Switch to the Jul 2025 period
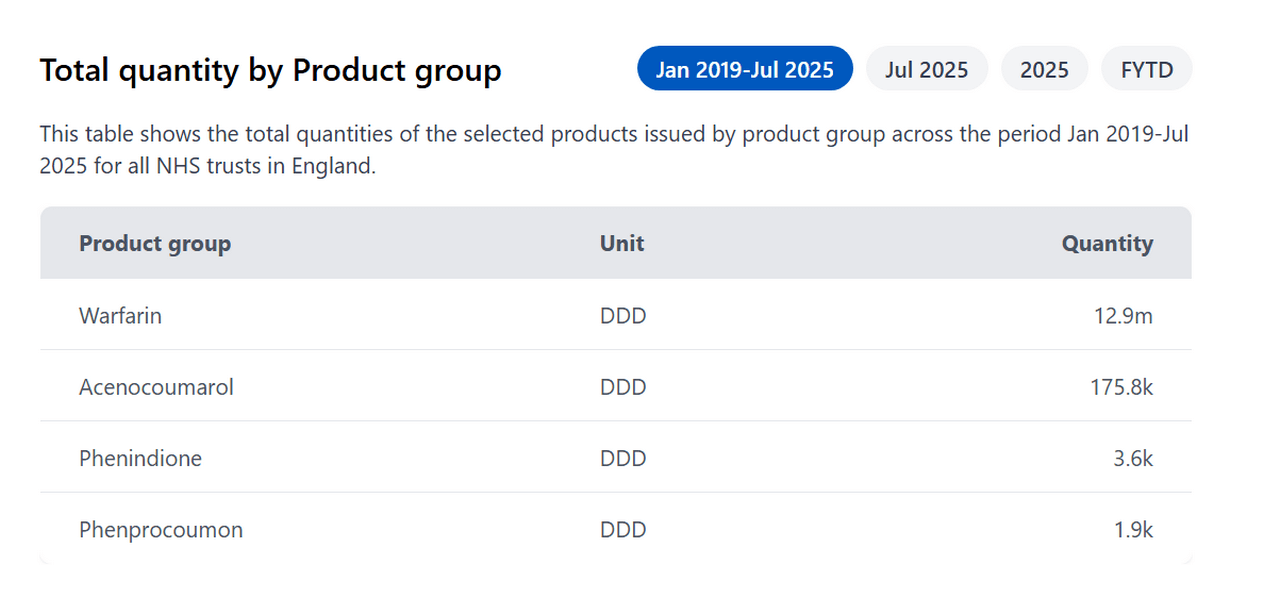Image resolution: width=1263 pixels, height=613 pixels. [x=926, y=69]
